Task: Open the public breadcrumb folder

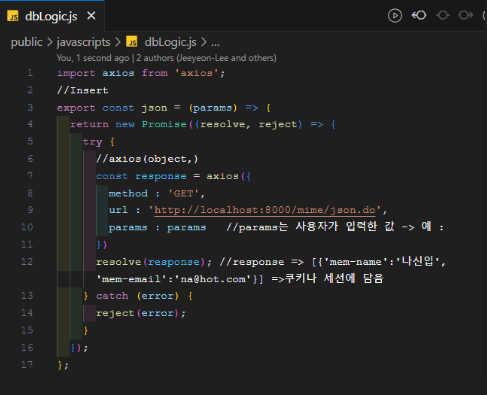Action: pyautogui.click(x=27, y=42)
